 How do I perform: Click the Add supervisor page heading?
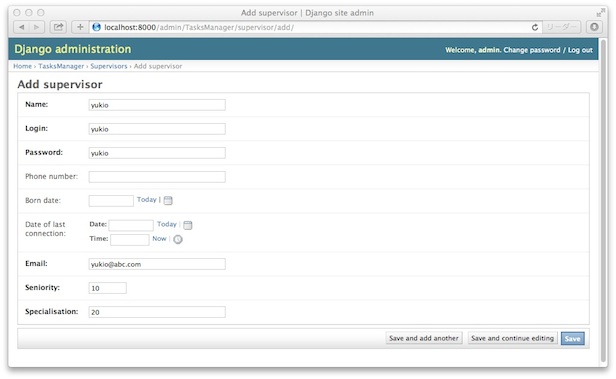pos(60,84)
